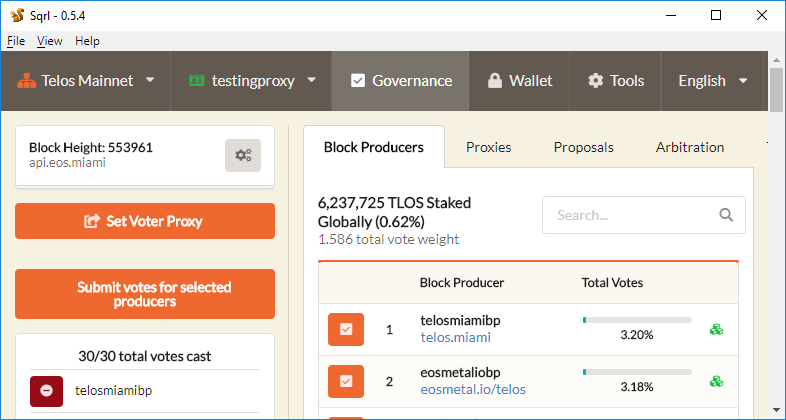Click telosmiamibp producer name in table

(460, 321)
